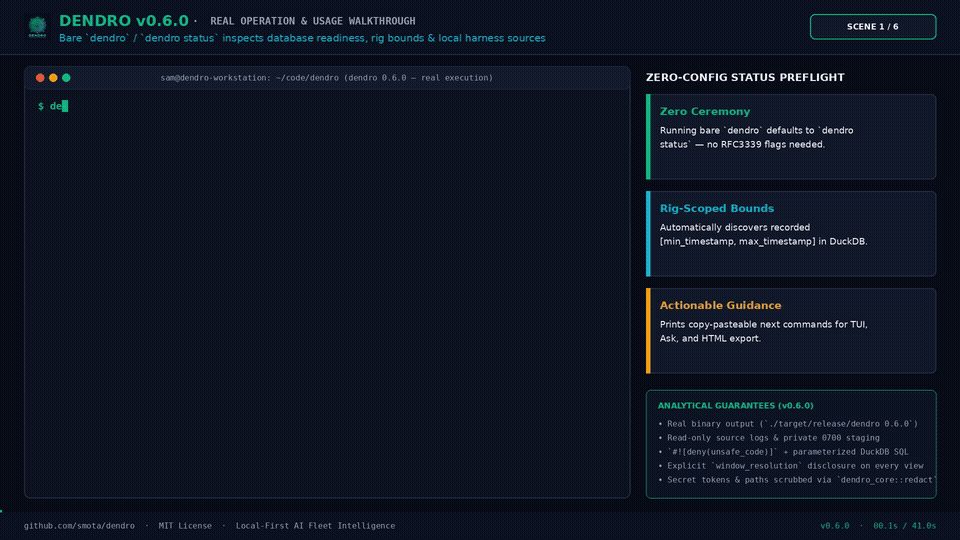960x540 pixels.
Task: Click 'MIT License' in footer
Action: click(185, 526)
